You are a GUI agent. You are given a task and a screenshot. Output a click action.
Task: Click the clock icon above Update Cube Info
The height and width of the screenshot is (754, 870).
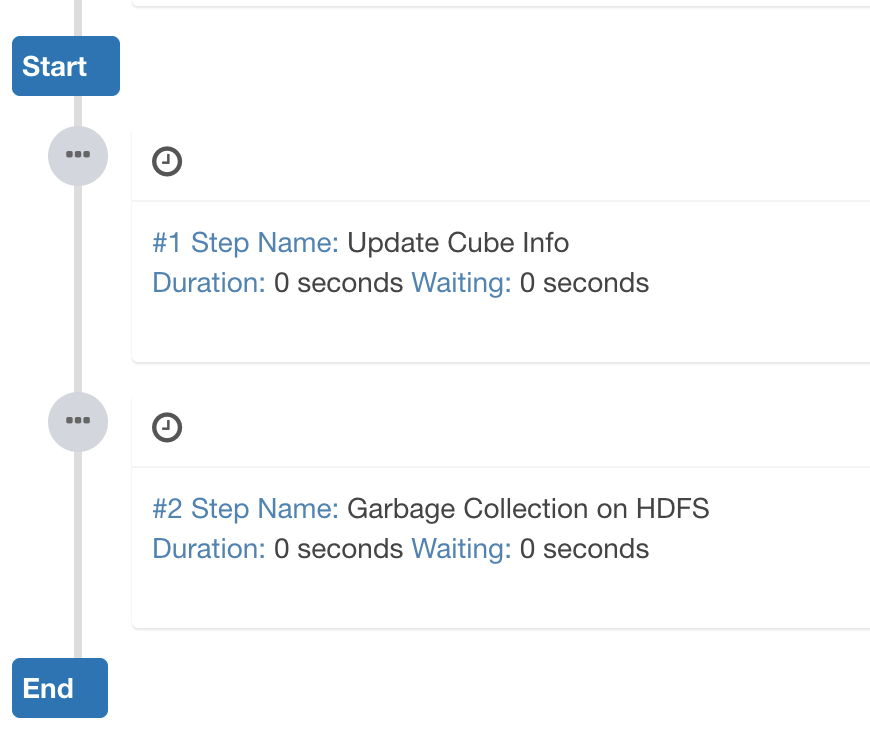pyautogui.click(x=167, y=162)
